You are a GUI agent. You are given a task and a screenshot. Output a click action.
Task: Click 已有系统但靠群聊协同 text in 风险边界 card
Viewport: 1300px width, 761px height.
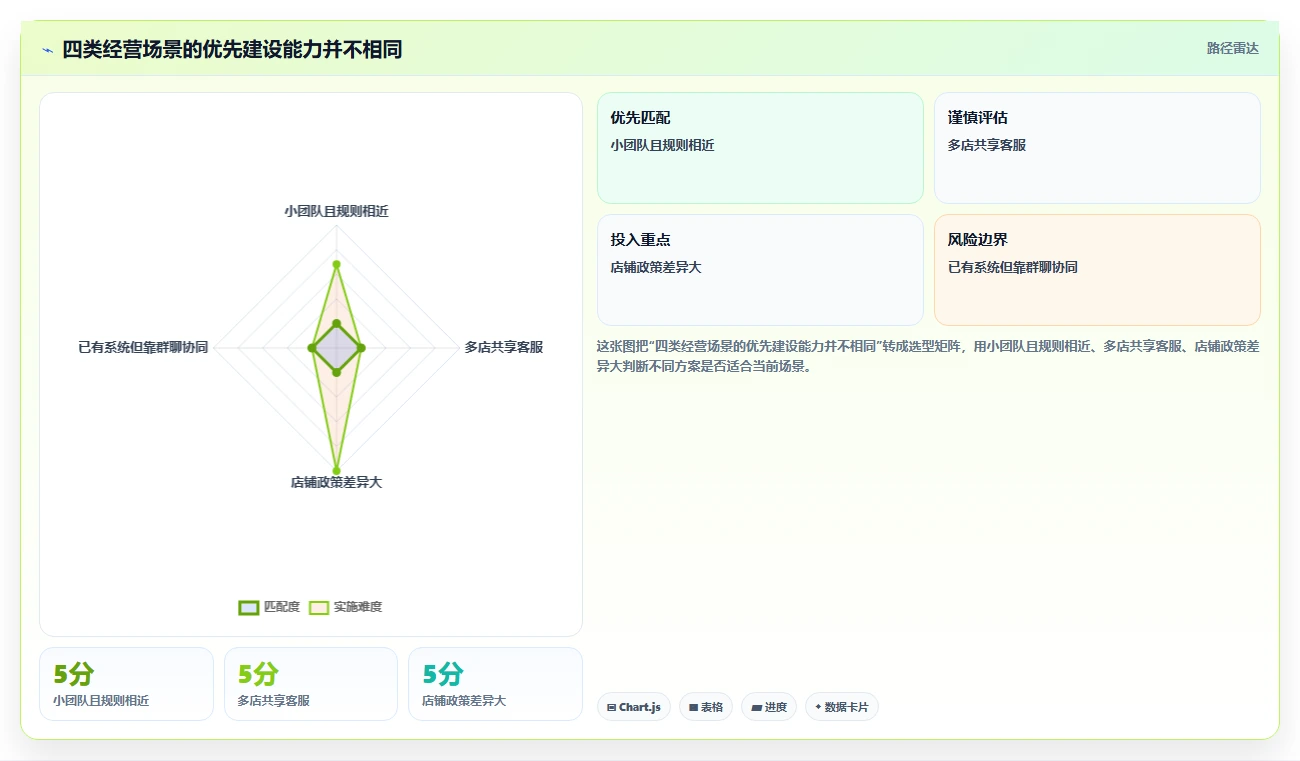point(1013,267)
